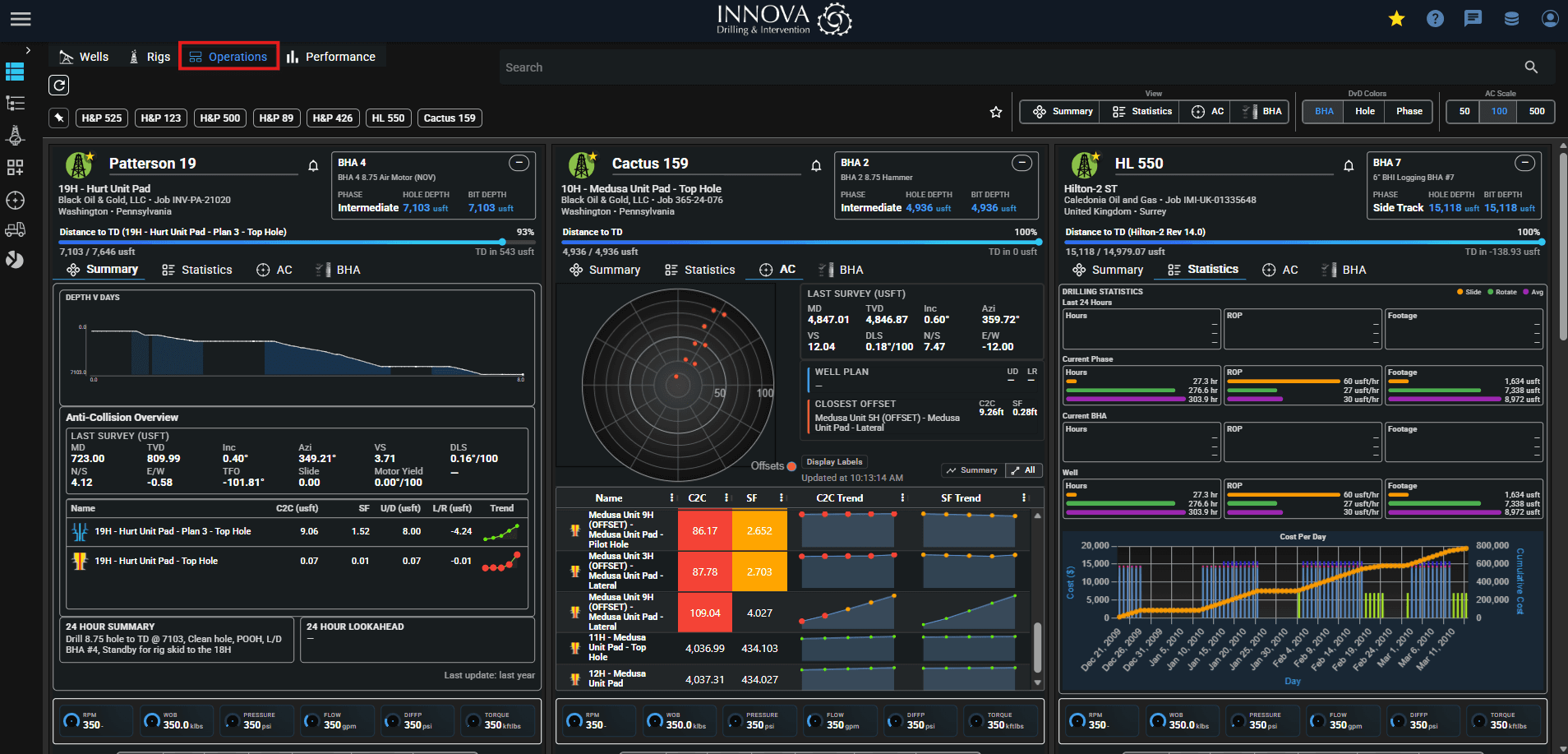Open the rig derrick icon in sidebar
Viewport: 1568px width, 754px height.
click(15, 136)
